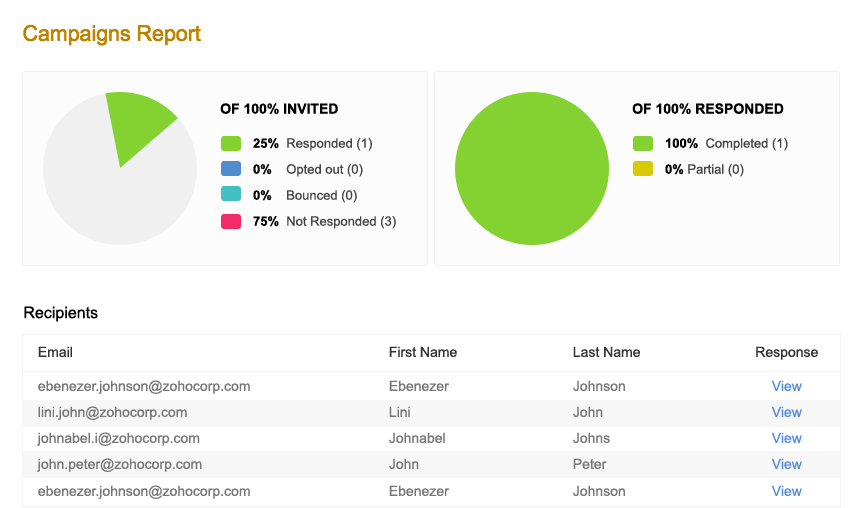The width and height of the screenshot is (860, 508).
Task: Click the Last Name column header
Action: point(606,352)
